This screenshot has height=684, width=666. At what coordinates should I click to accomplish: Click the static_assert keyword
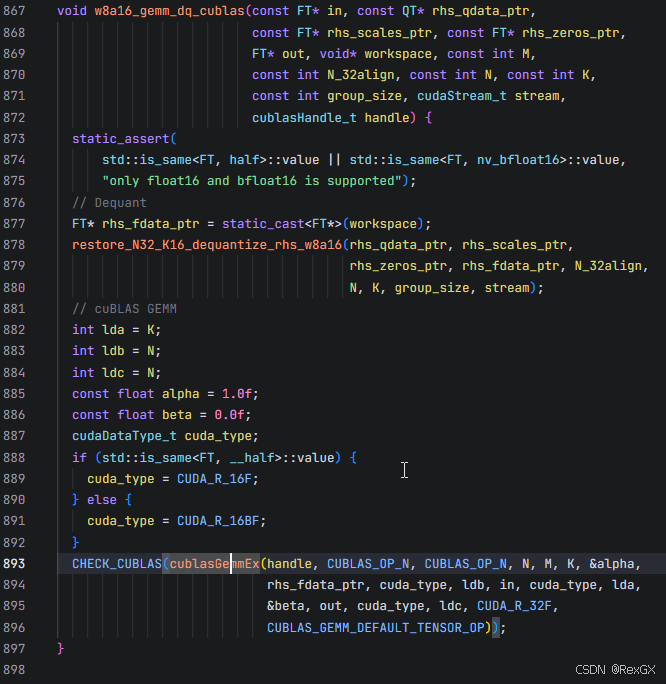[x=121, y=139]
